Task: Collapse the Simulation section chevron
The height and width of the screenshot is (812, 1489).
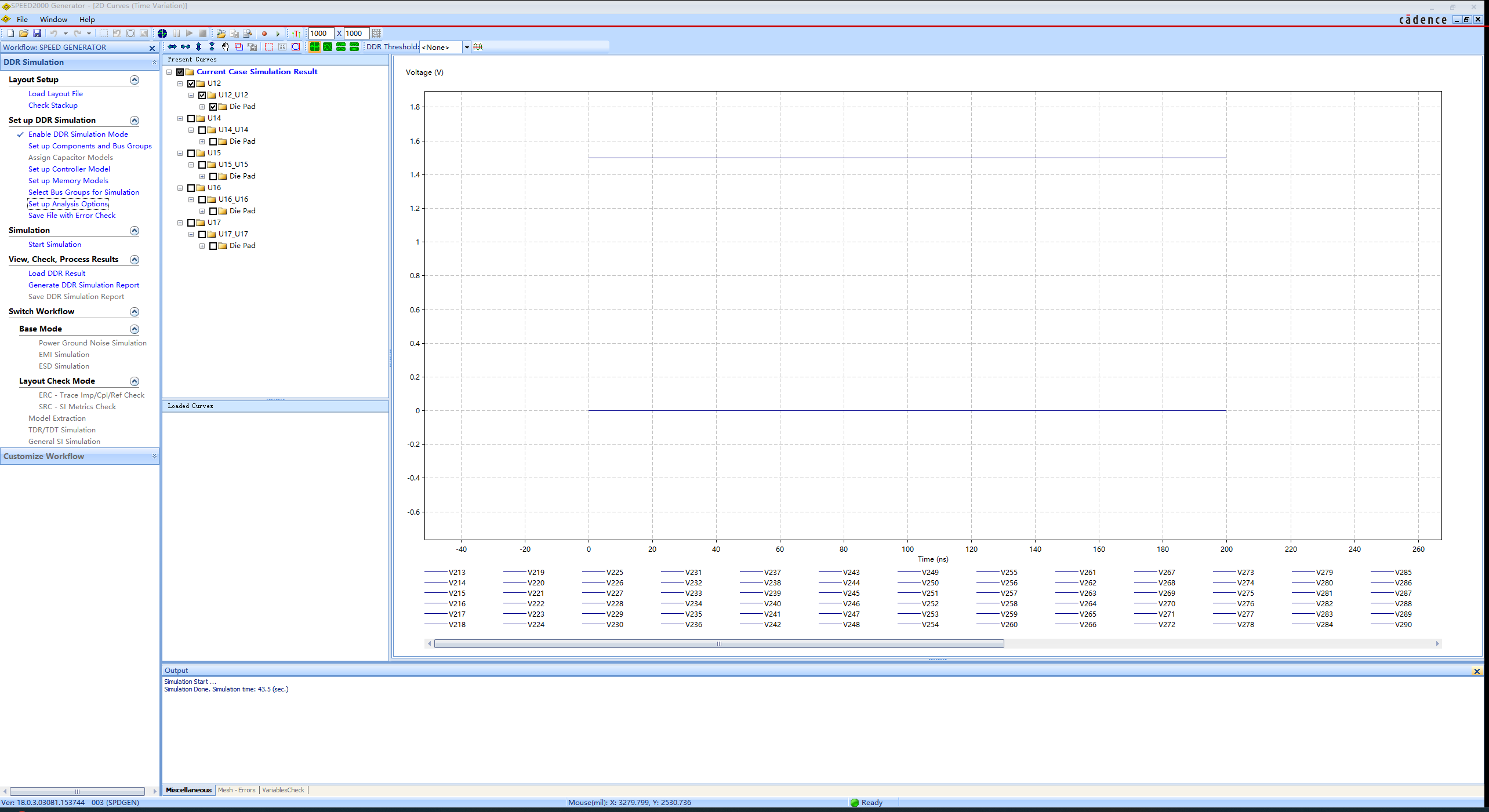Action: [x=135, y=231]
